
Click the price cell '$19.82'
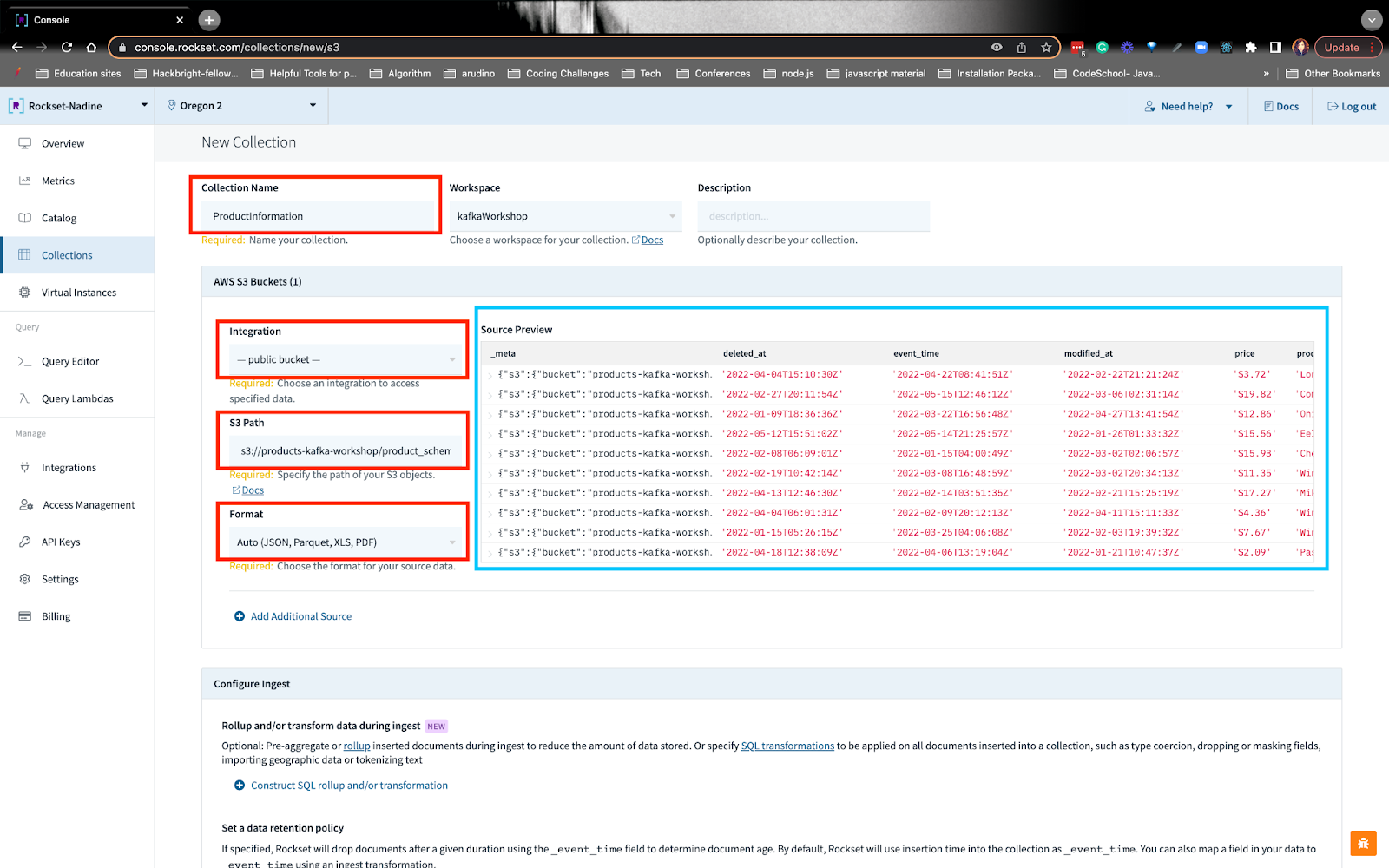pyautogui.click(x=1255, y=394)
